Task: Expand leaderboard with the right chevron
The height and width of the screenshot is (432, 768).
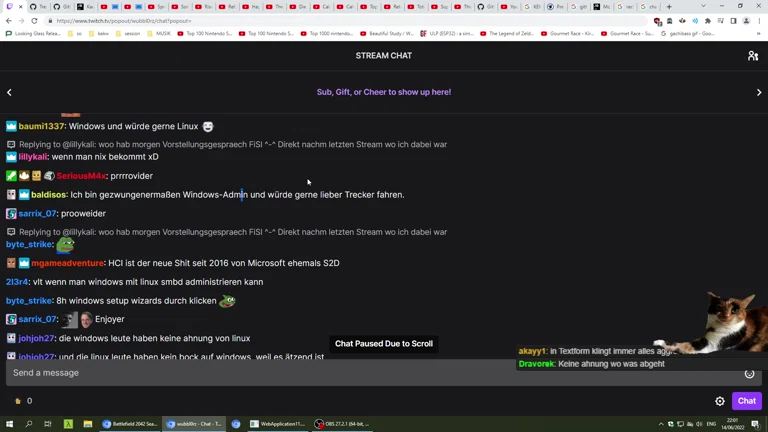Action: (x=759, y=92)
